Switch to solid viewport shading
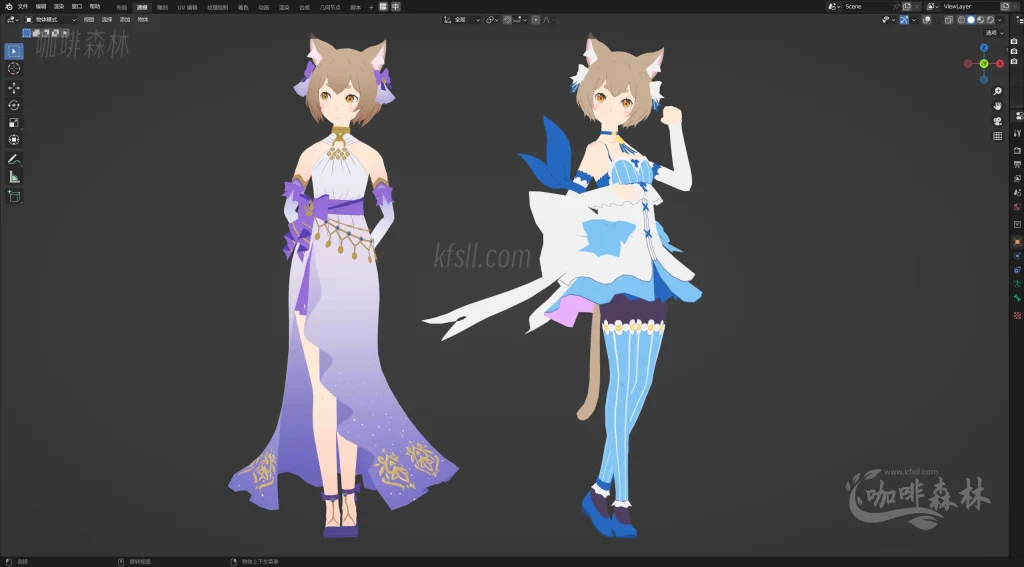This screenshot has width=1024, height=567. pos(971,20)
